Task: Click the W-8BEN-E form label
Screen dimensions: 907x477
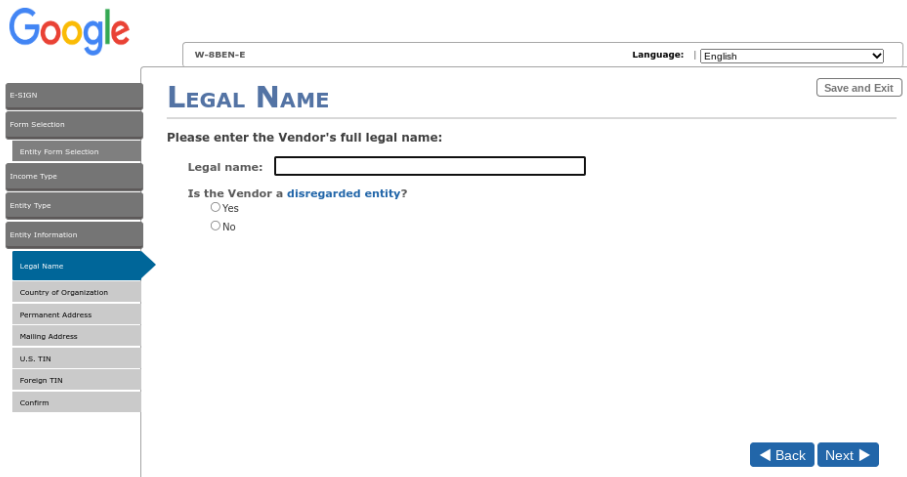Action: coord(220,55)
